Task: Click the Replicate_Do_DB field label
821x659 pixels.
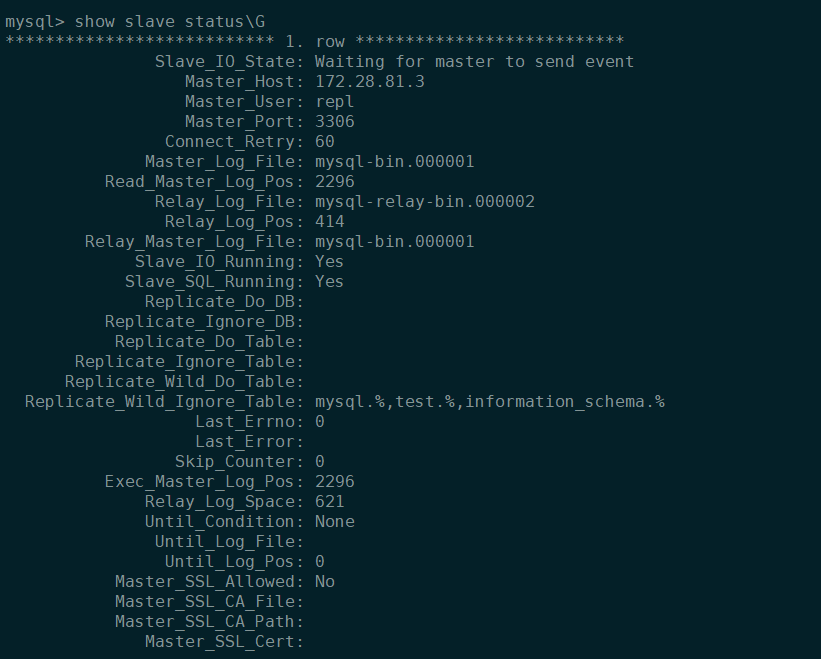Action: (224, 301)
